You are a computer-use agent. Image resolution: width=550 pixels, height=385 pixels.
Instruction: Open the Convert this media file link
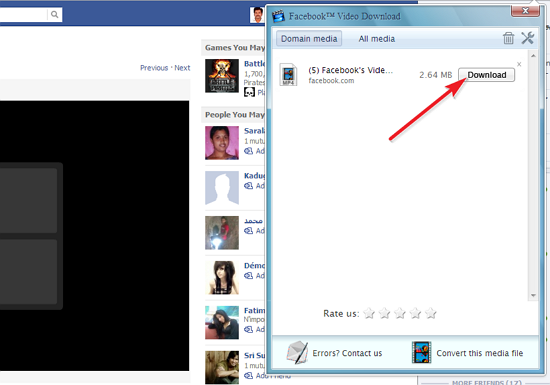(479, 353)
